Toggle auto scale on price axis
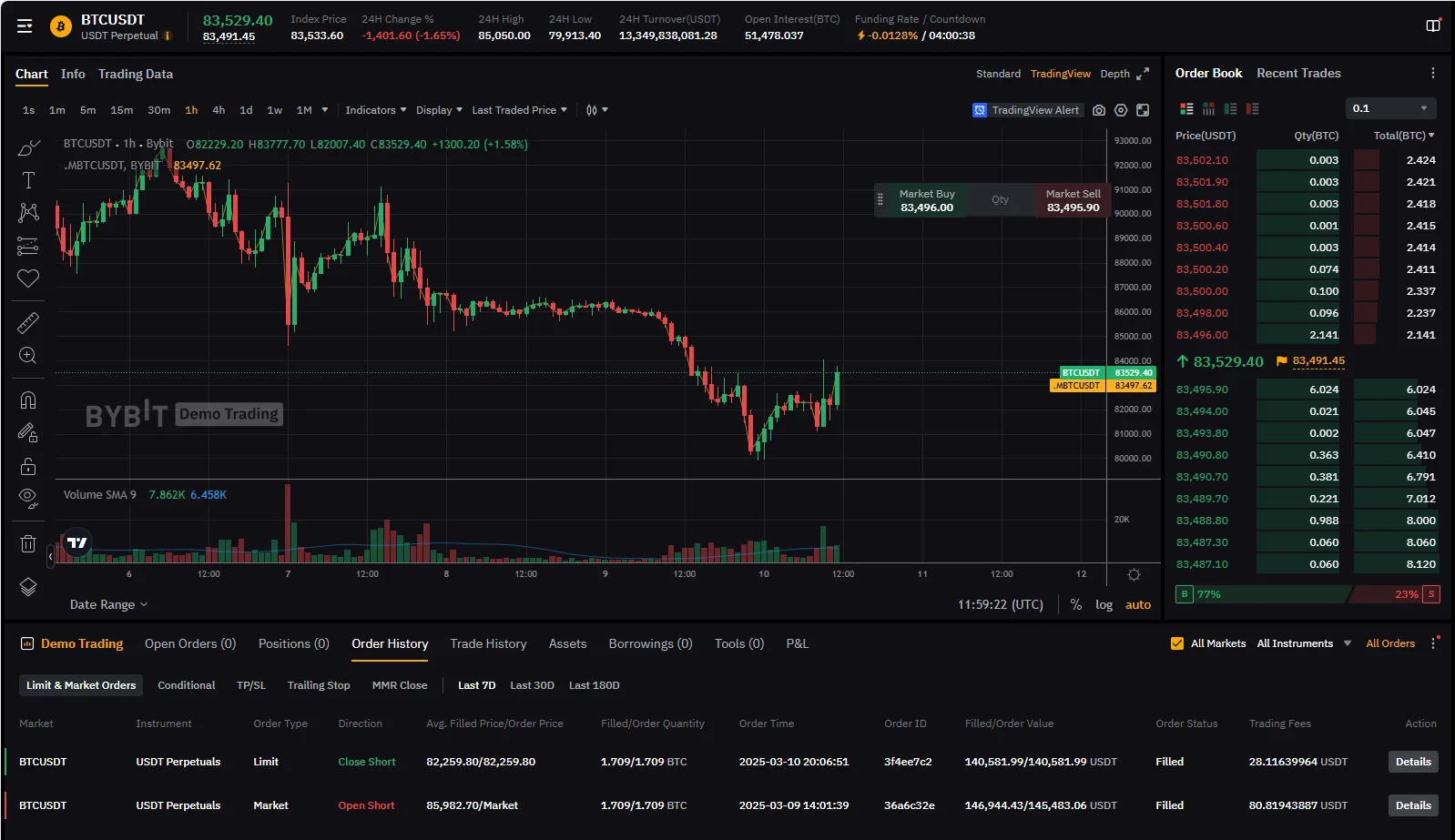 (x=1138, y=604)
